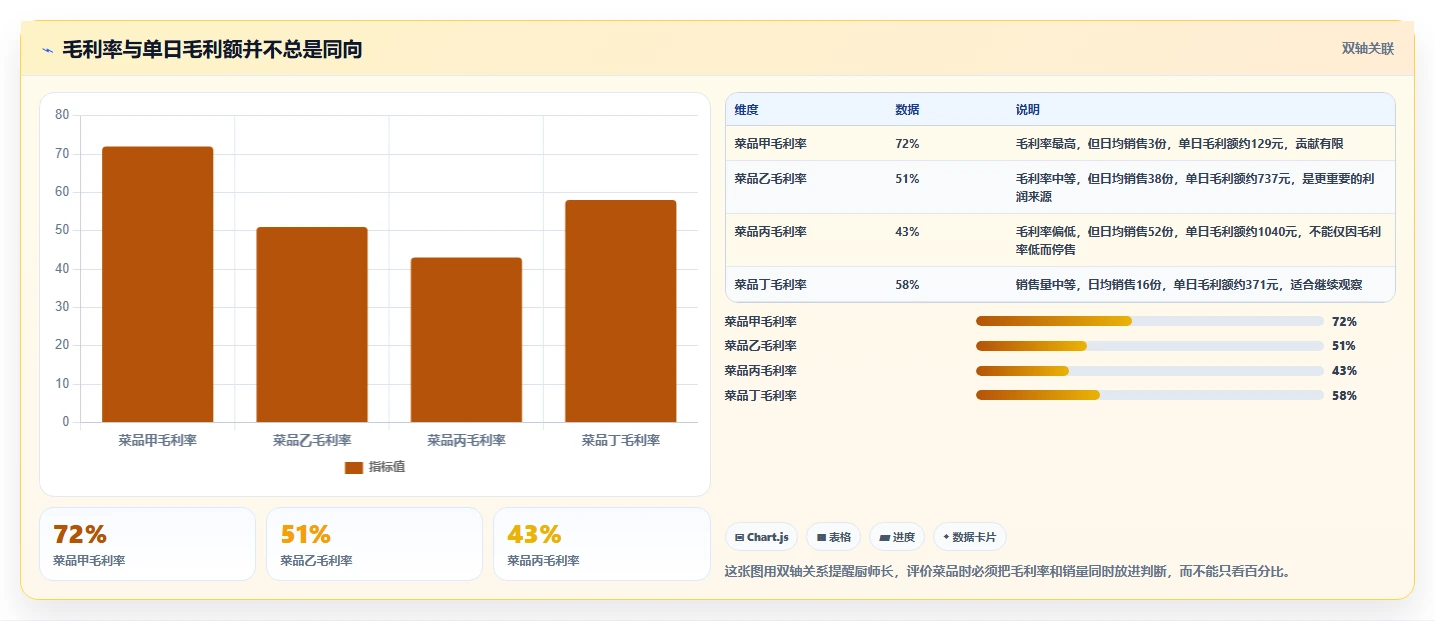Click description mentioning 单日毛利额约1040元
This screenshot has width=1435, height=621.
pos(1198,241)
